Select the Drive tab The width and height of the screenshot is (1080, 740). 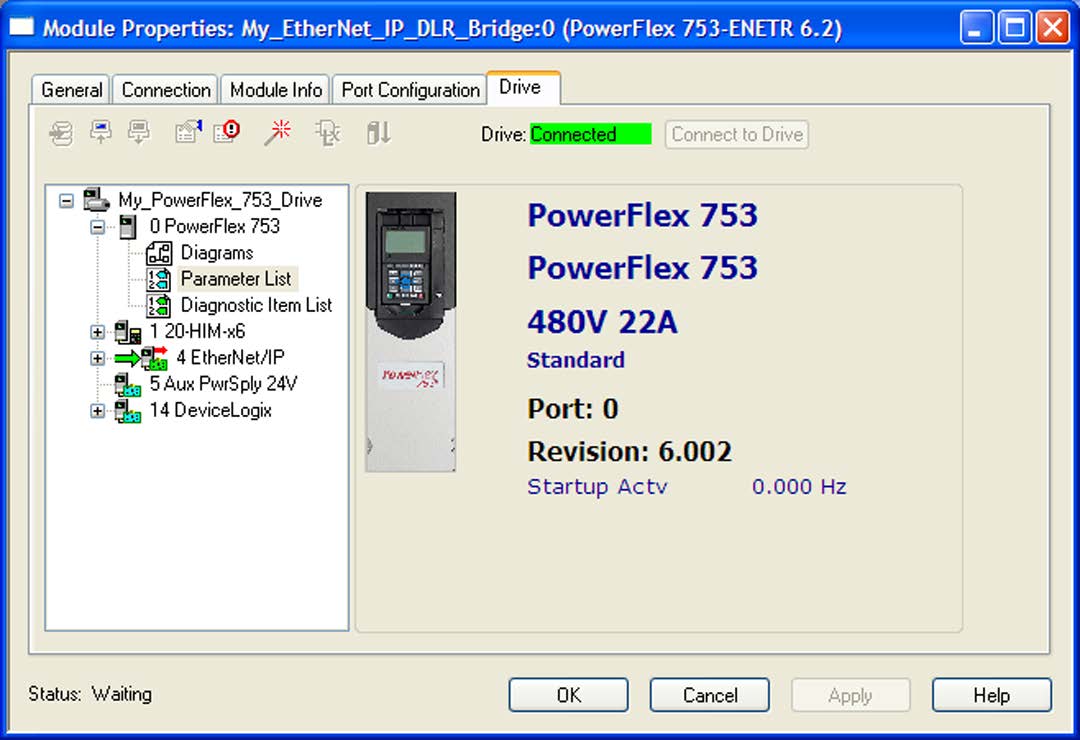tap(523, 88)
